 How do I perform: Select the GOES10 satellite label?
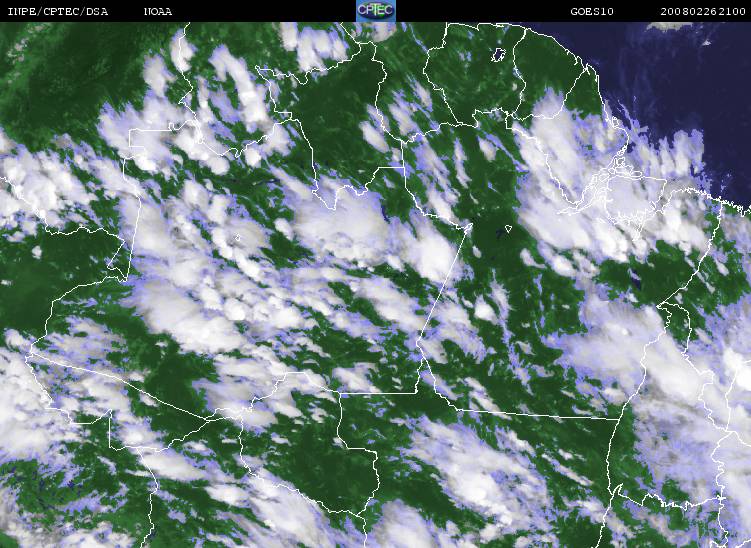point(592,11)
